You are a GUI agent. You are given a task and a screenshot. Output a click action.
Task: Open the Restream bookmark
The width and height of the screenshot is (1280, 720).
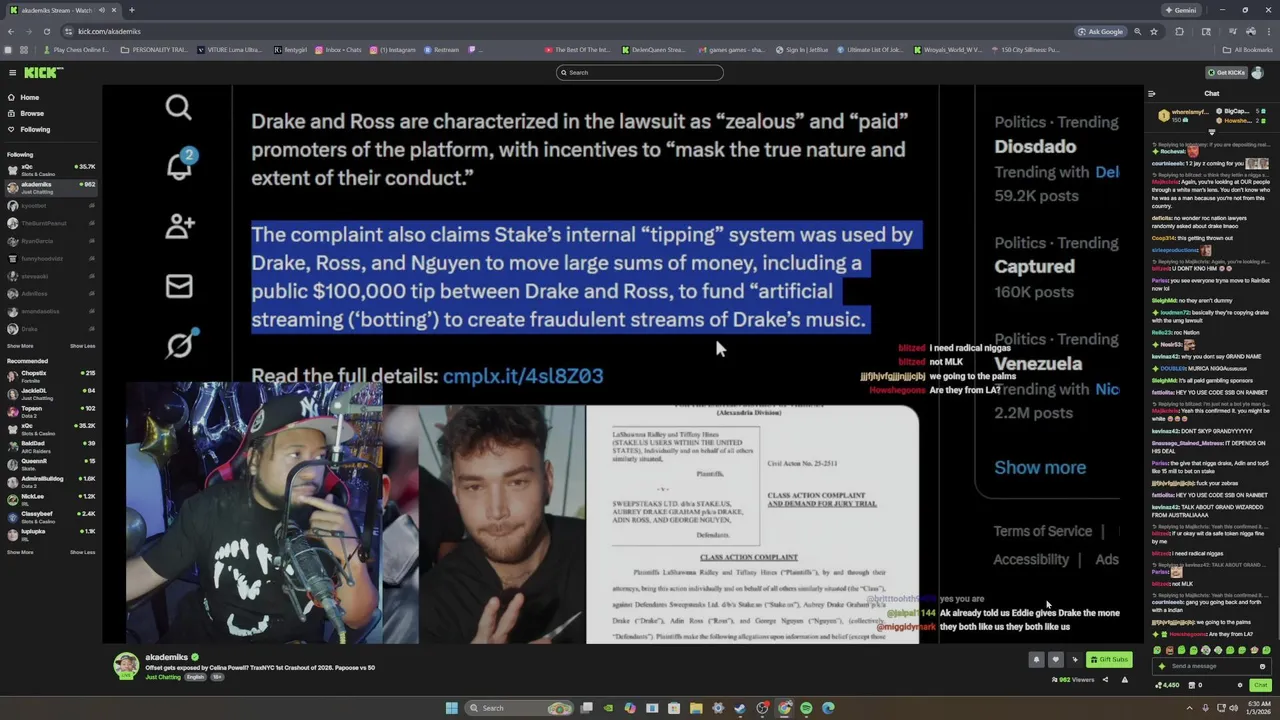click(x=441, y=50)
